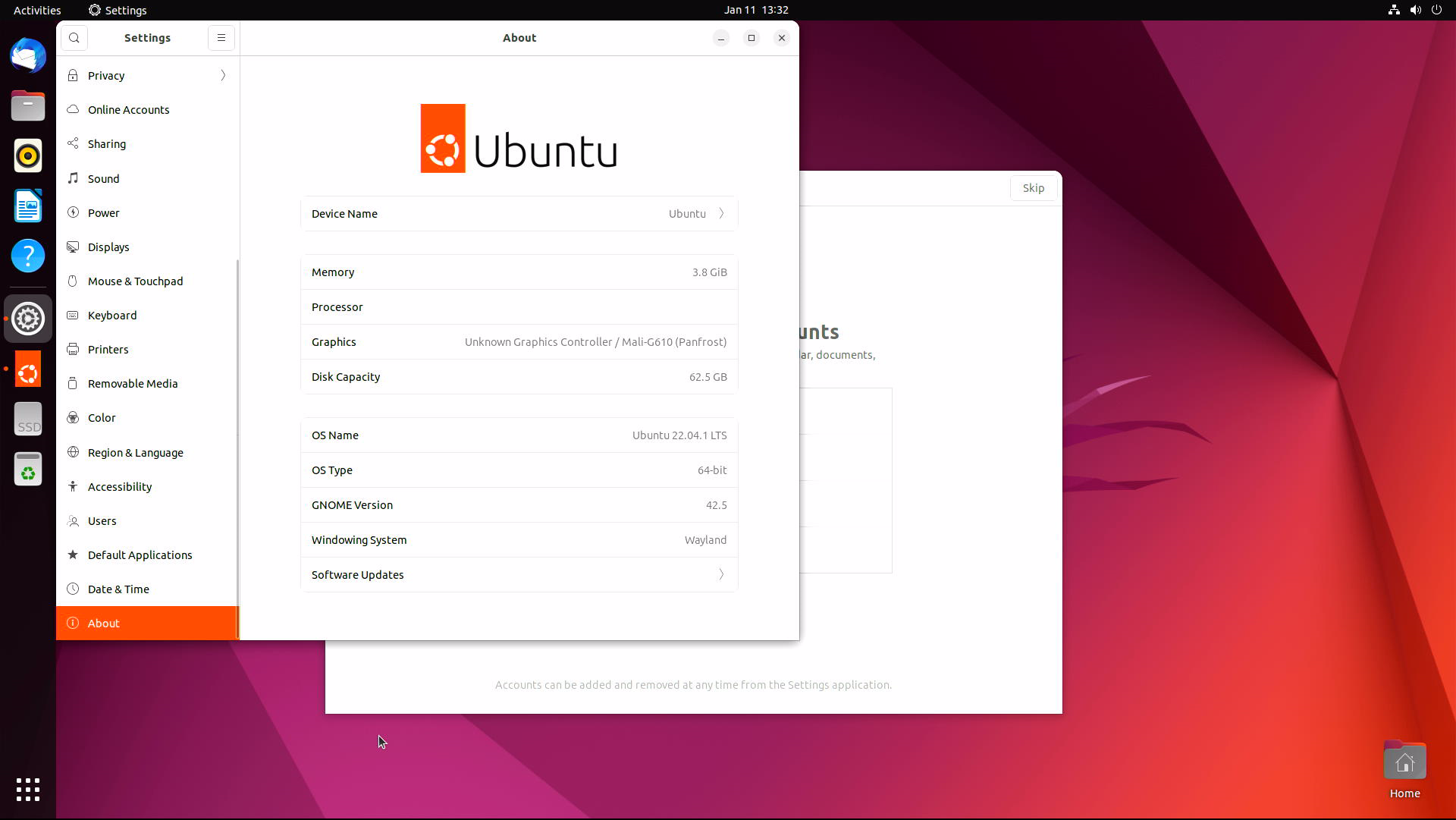Click the Region & Language globe icon
The height and width of the screenshot is (820, 1456).
pyautogui.click(x=73, y=452)
